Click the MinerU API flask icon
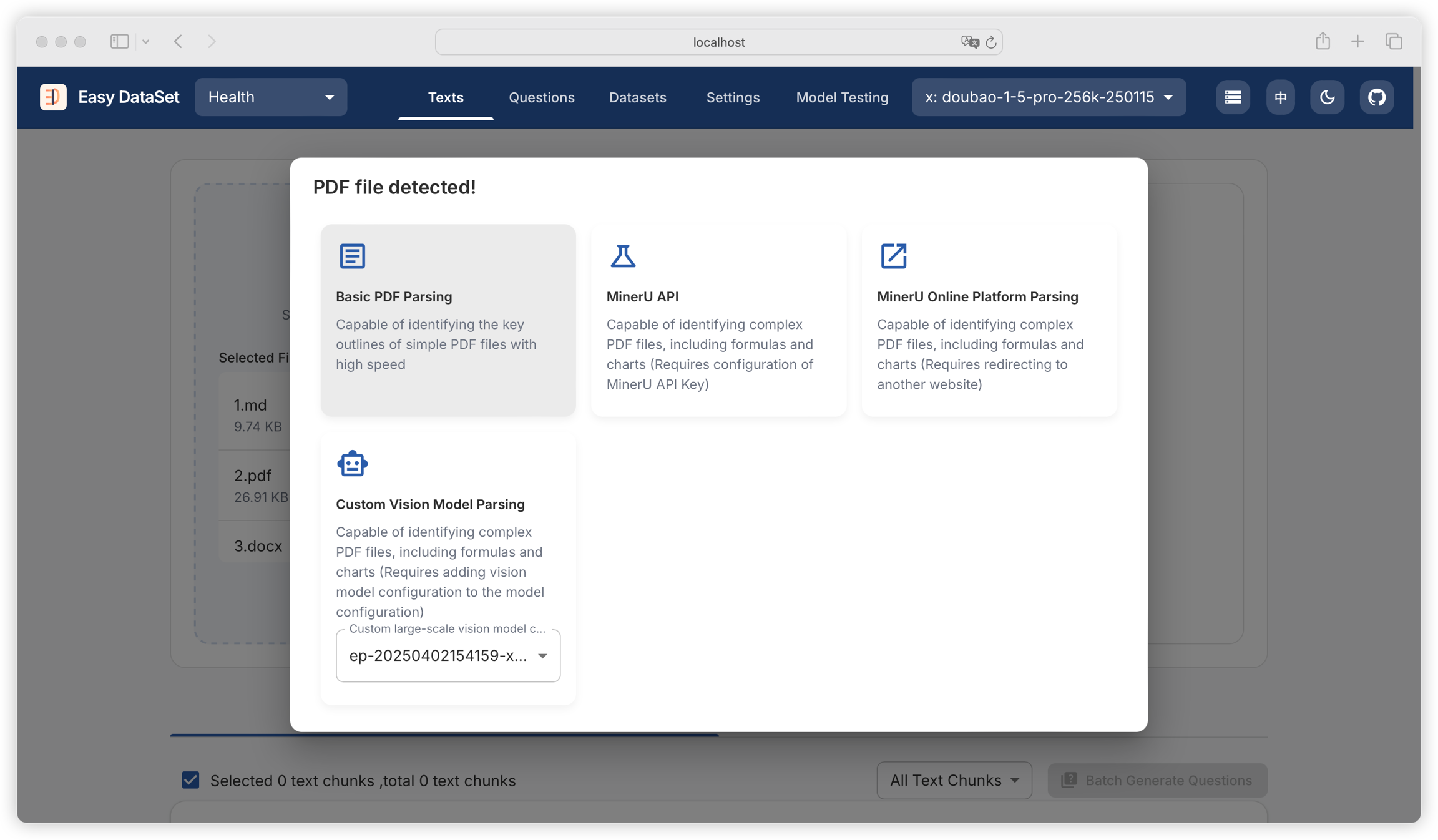The height and width of the screenshot is (840, 1438). [622, 256]
